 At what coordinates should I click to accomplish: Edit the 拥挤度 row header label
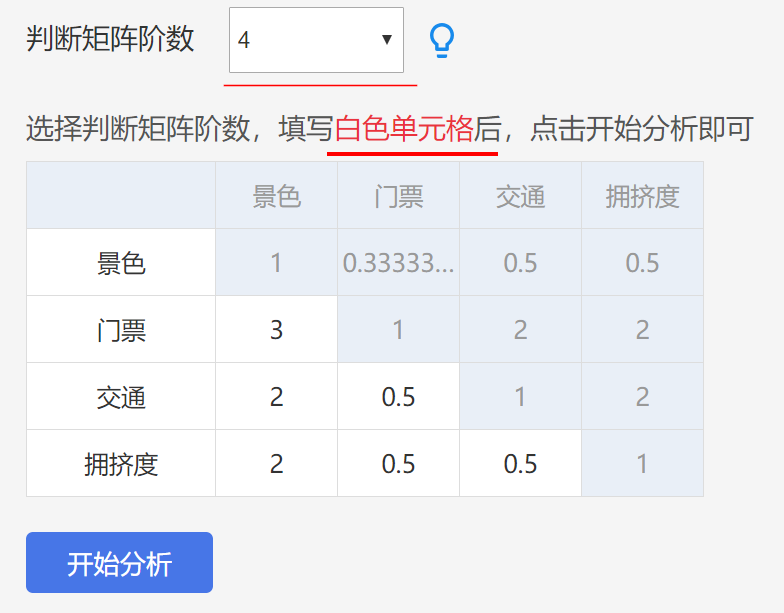point(121,464)
